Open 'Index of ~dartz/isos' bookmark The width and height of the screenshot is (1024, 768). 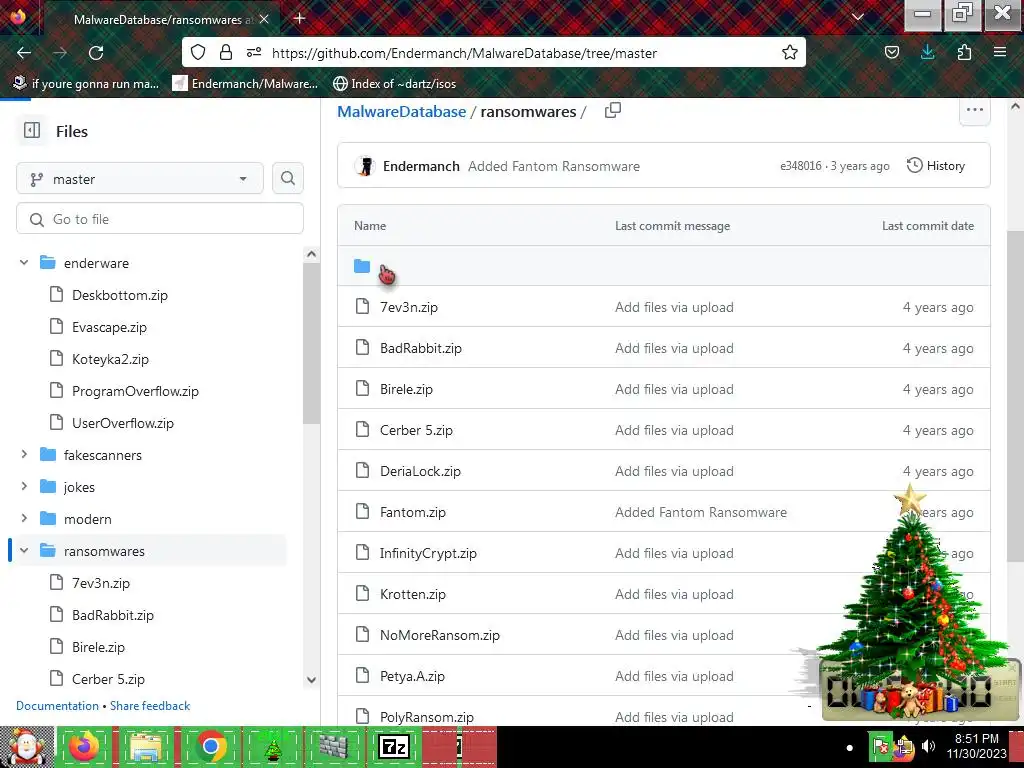pyautogui.click(x=394, y=84)
